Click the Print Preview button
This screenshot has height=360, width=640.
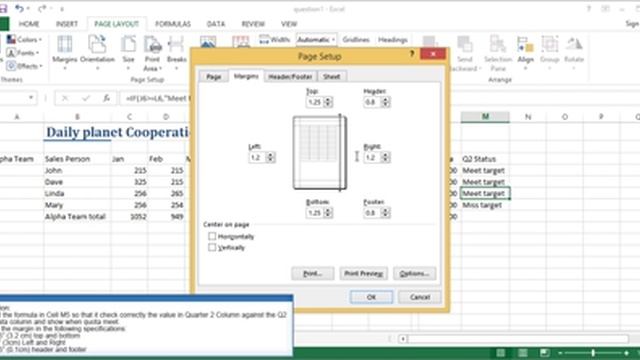(363, 273)
